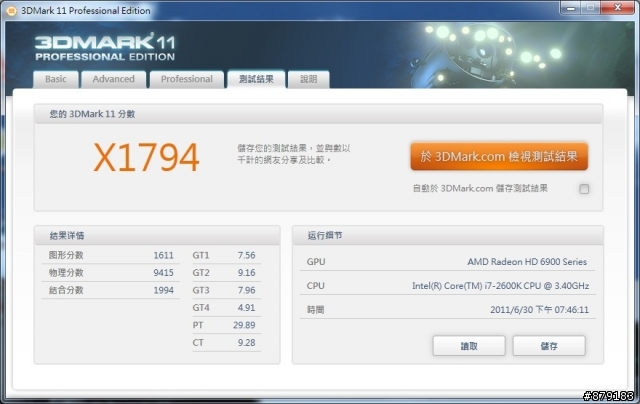Screen dimensions: 640x404
Task: Select the Professional tab
Action: (187, 79)
